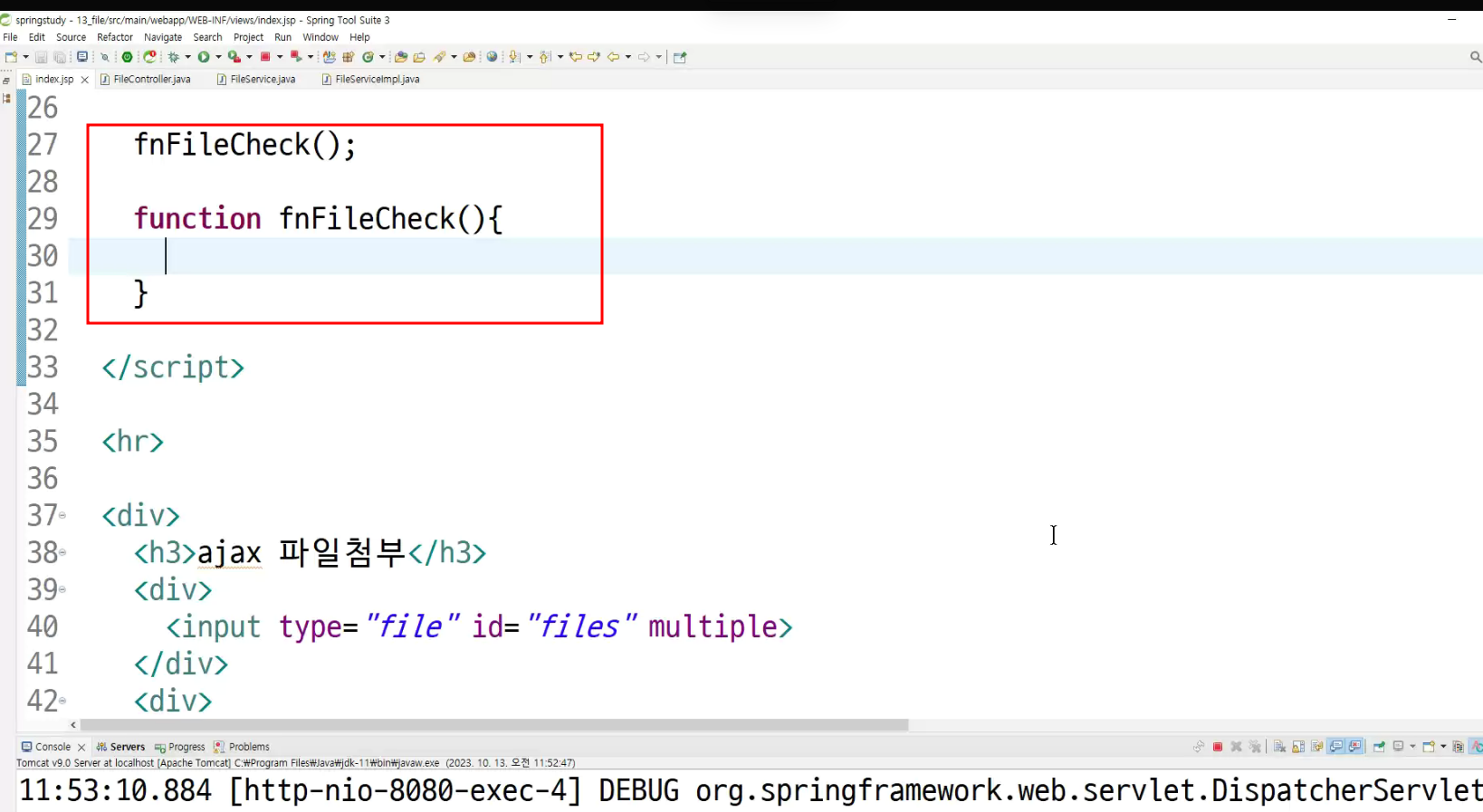This screenshot has width=1483, height=812.
Task: Click the Pin Console icon
Action: (x=1379, y=747)
